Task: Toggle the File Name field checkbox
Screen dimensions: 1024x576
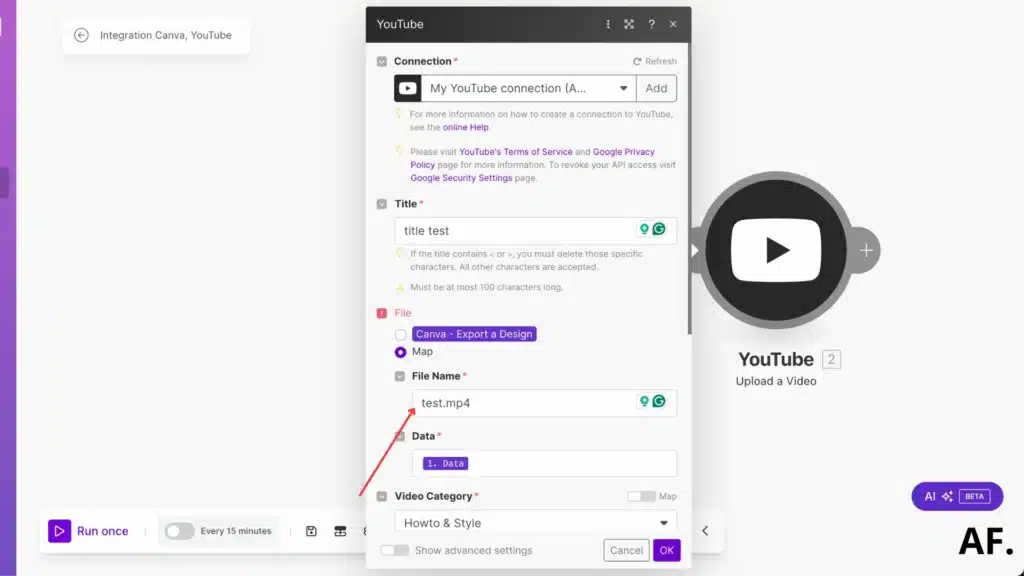Action: pos(400,376)
